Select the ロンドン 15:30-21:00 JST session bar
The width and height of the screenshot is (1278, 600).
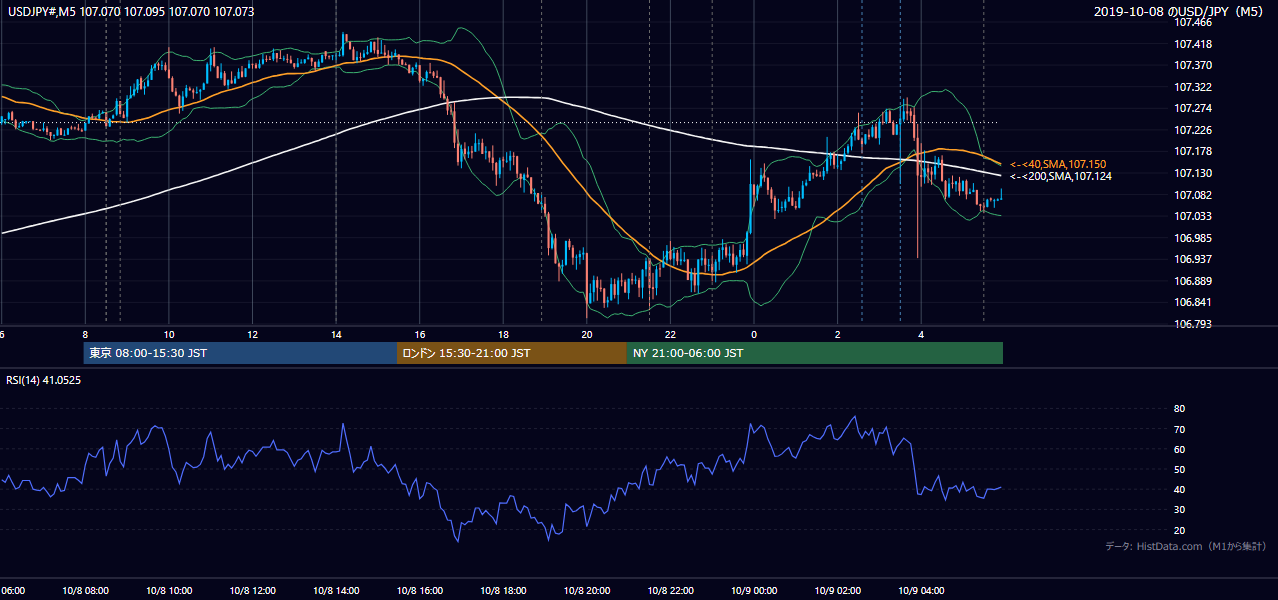[x=512, y=353]
